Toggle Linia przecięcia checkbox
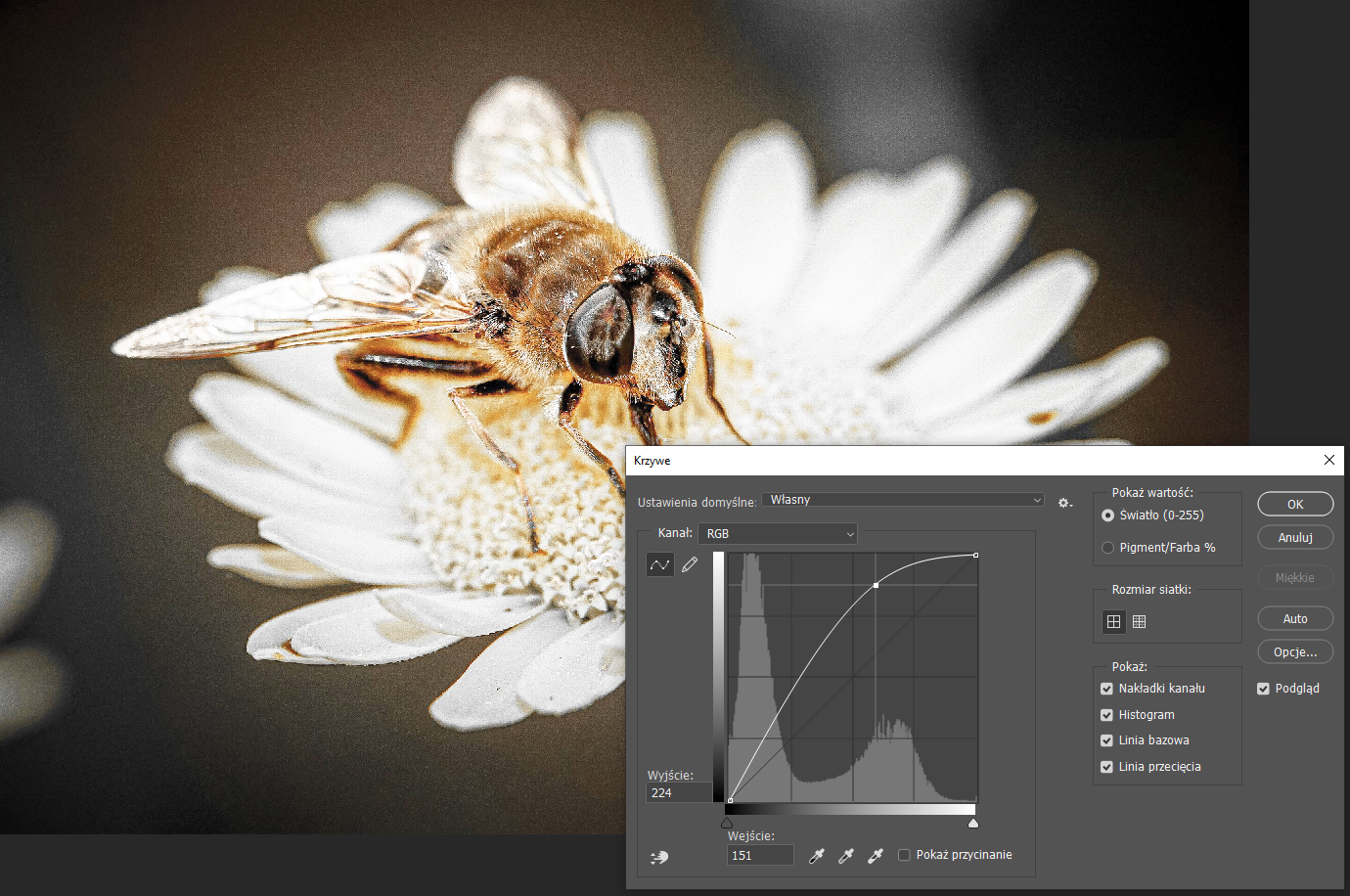Screen dimensions: 1350x896 click(x=1107, y=767)
